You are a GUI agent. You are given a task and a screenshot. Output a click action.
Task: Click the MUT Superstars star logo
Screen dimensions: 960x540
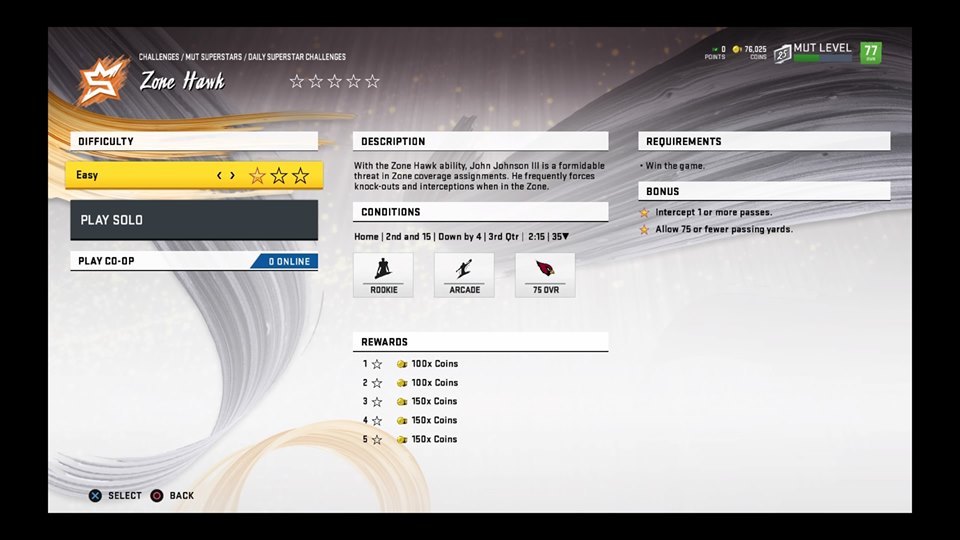(103, 80)
